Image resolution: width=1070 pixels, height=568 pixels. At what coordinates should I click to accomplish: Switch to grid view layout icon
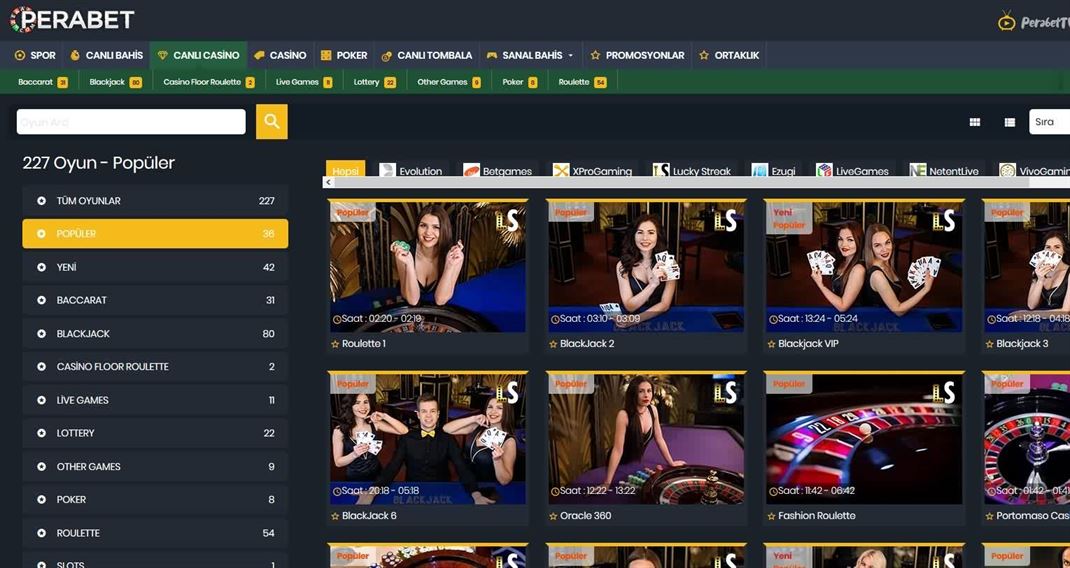click(974, 122)
